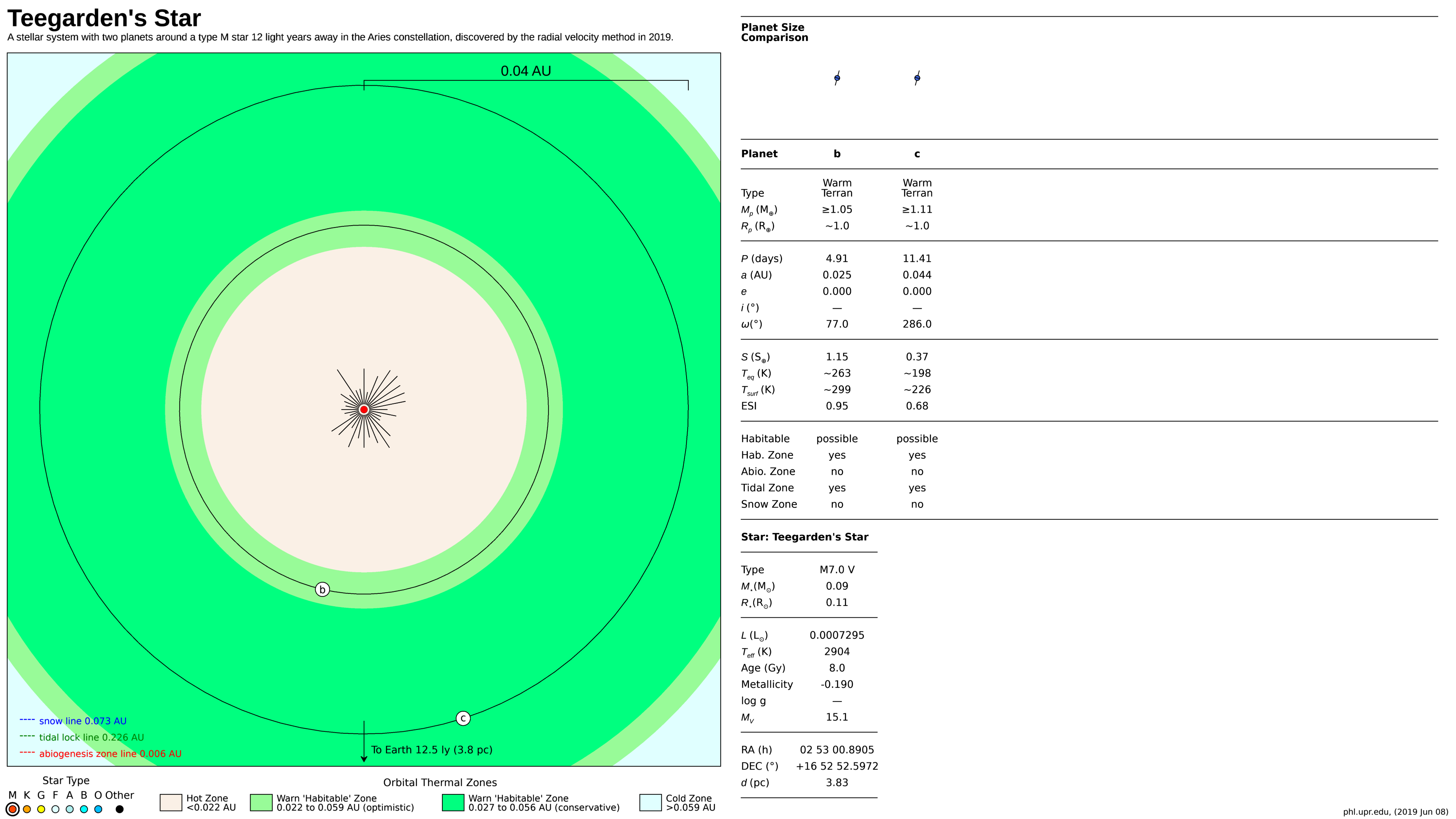Screen dimensions: 1456x819
Task: Click planet b marker on inner orbit
Action: click(323, 589)
